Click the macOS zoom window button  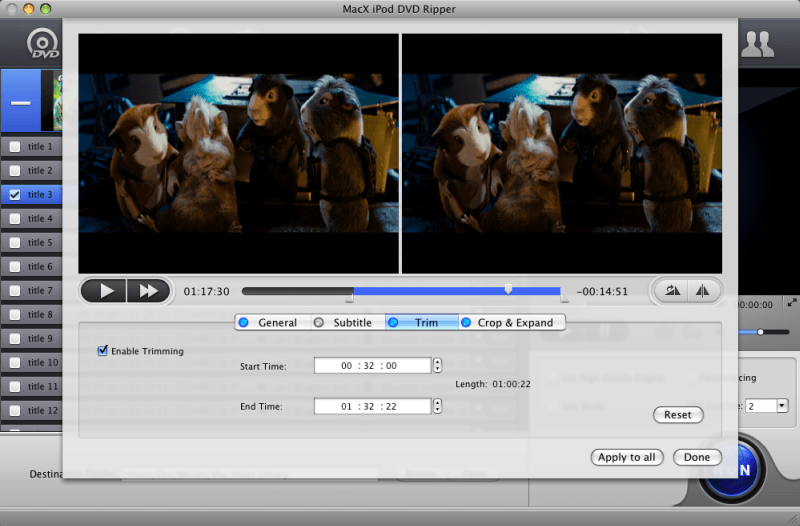pos(46,9)
